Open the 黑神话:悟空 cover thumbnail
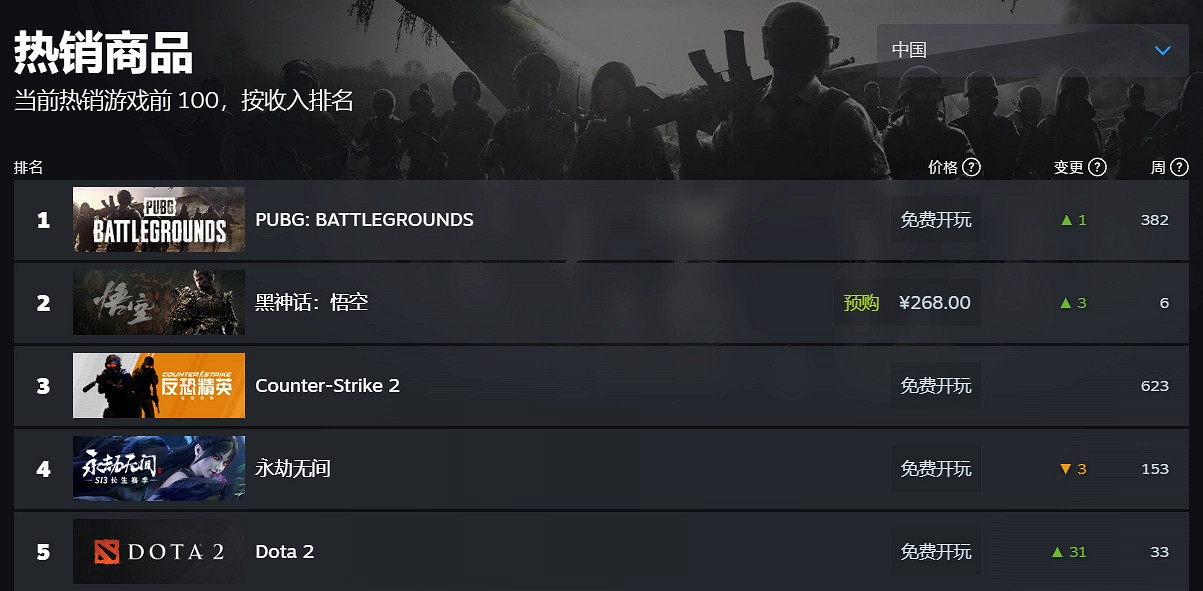The image size is (1203, 591). point(159,302)
